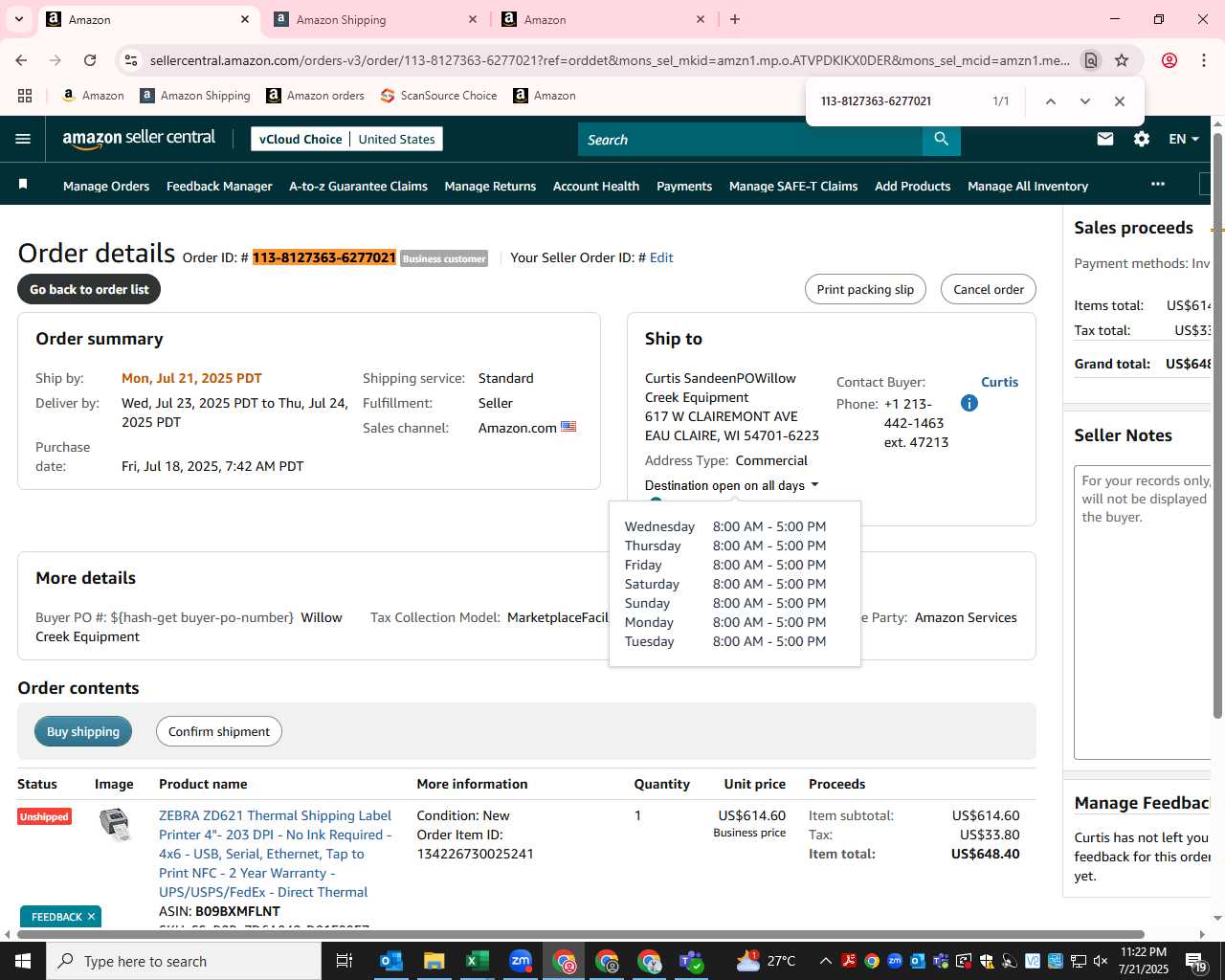This screenshot has height=980, width=1225.
Task: Click the site information icon in address bar
Action: [x=131, y=60]
